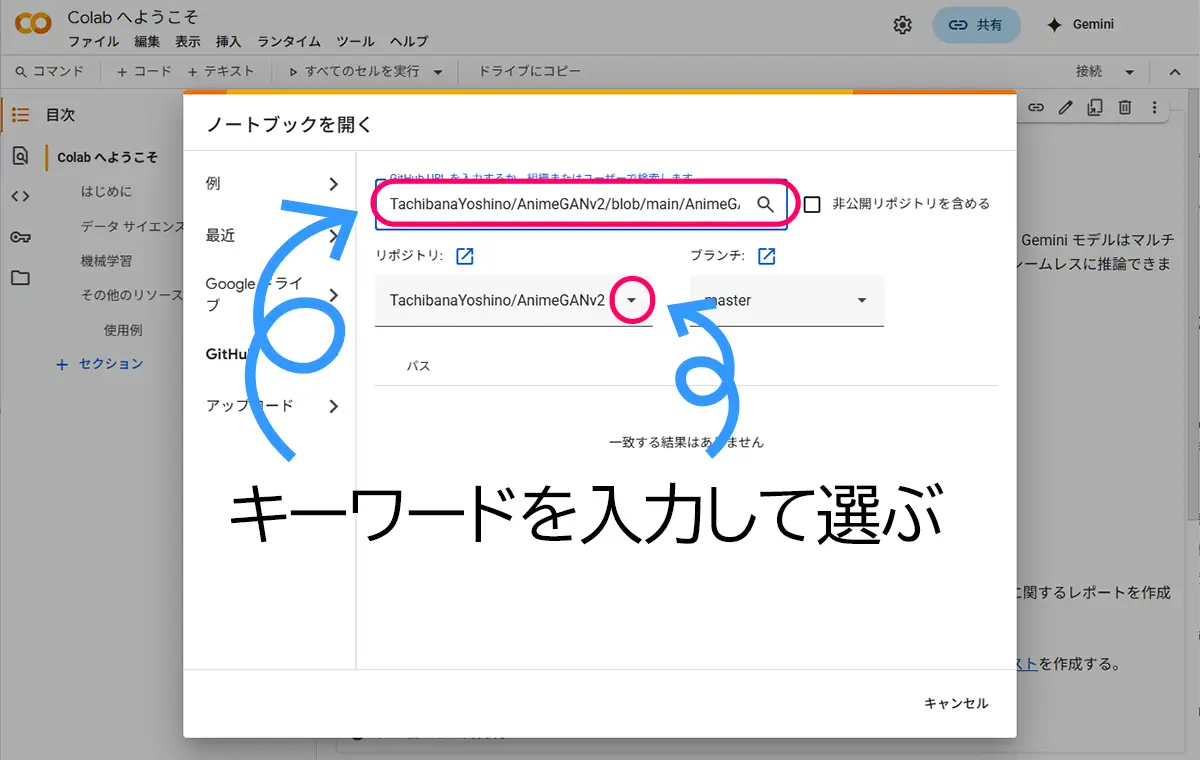Open Colab settings gear icon

pyautogui.click(x=903, y=25)
